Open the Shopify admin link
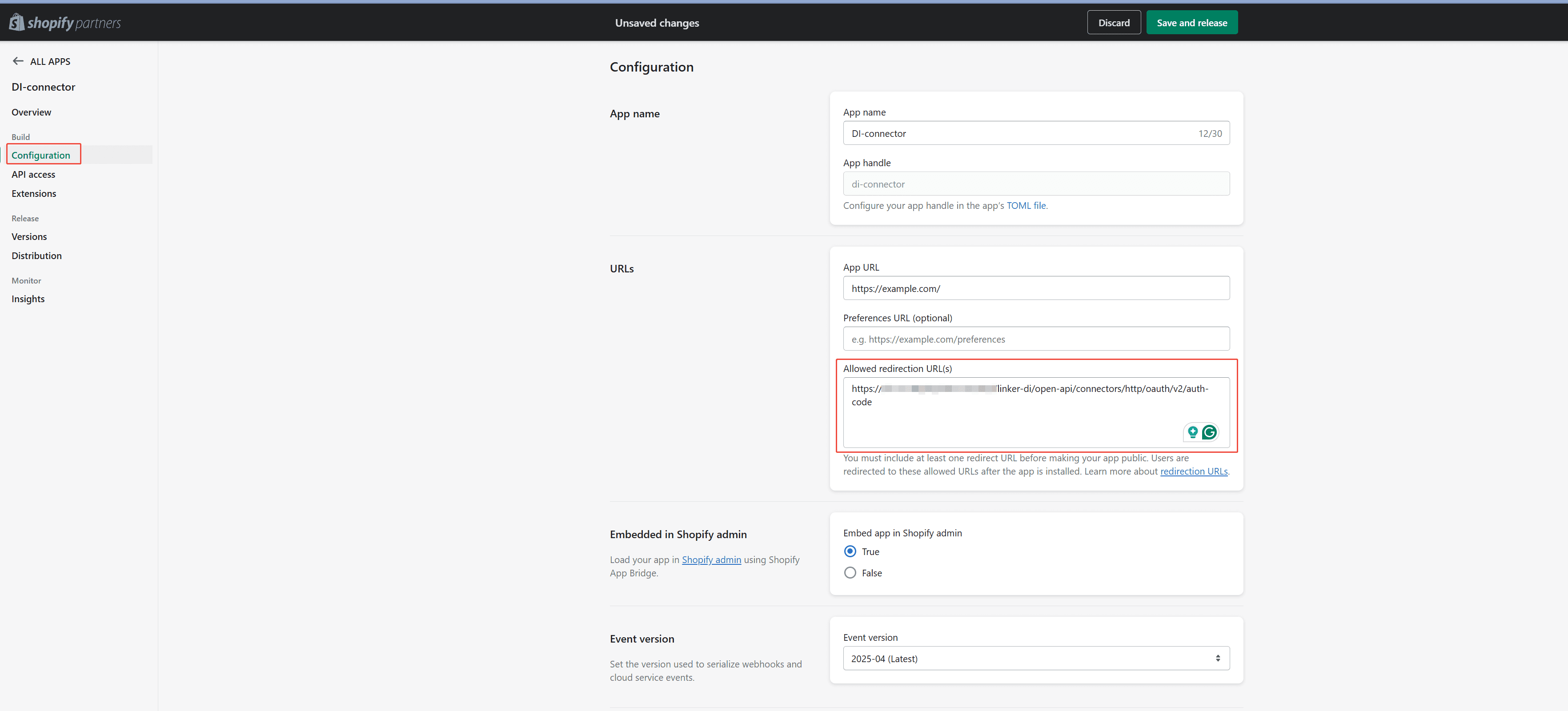Image resolution: width=1568 pixels, height=711 pixels. click(x=711, y=559)
